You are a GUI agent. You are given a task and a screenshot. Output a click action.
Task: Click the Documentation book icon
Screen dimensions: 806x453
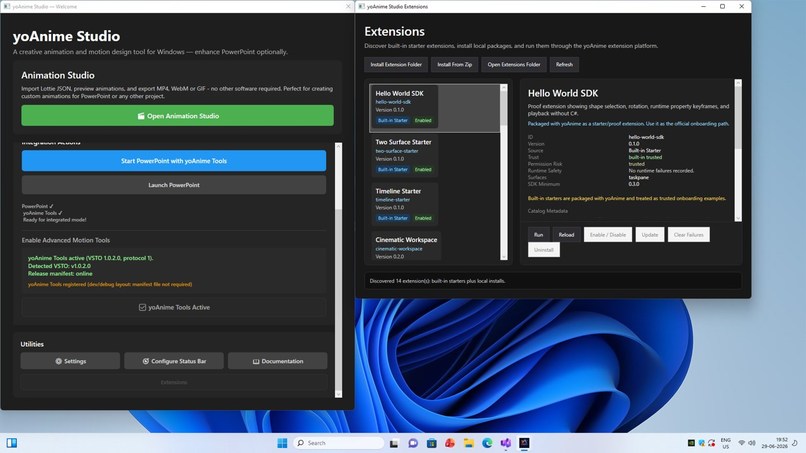pos(256,361)
